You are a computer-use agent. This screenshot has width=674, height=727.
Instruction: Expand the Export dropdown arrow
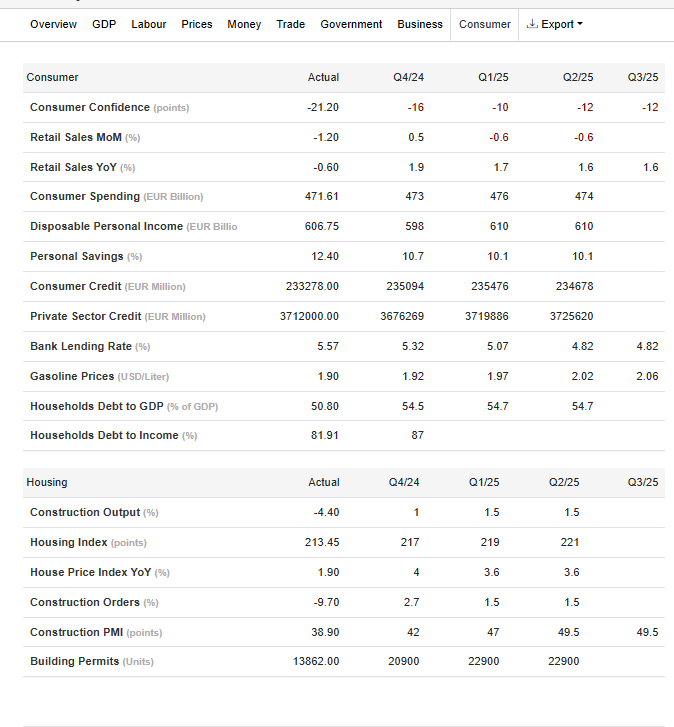pyautogui.click(x=580, y=24)
